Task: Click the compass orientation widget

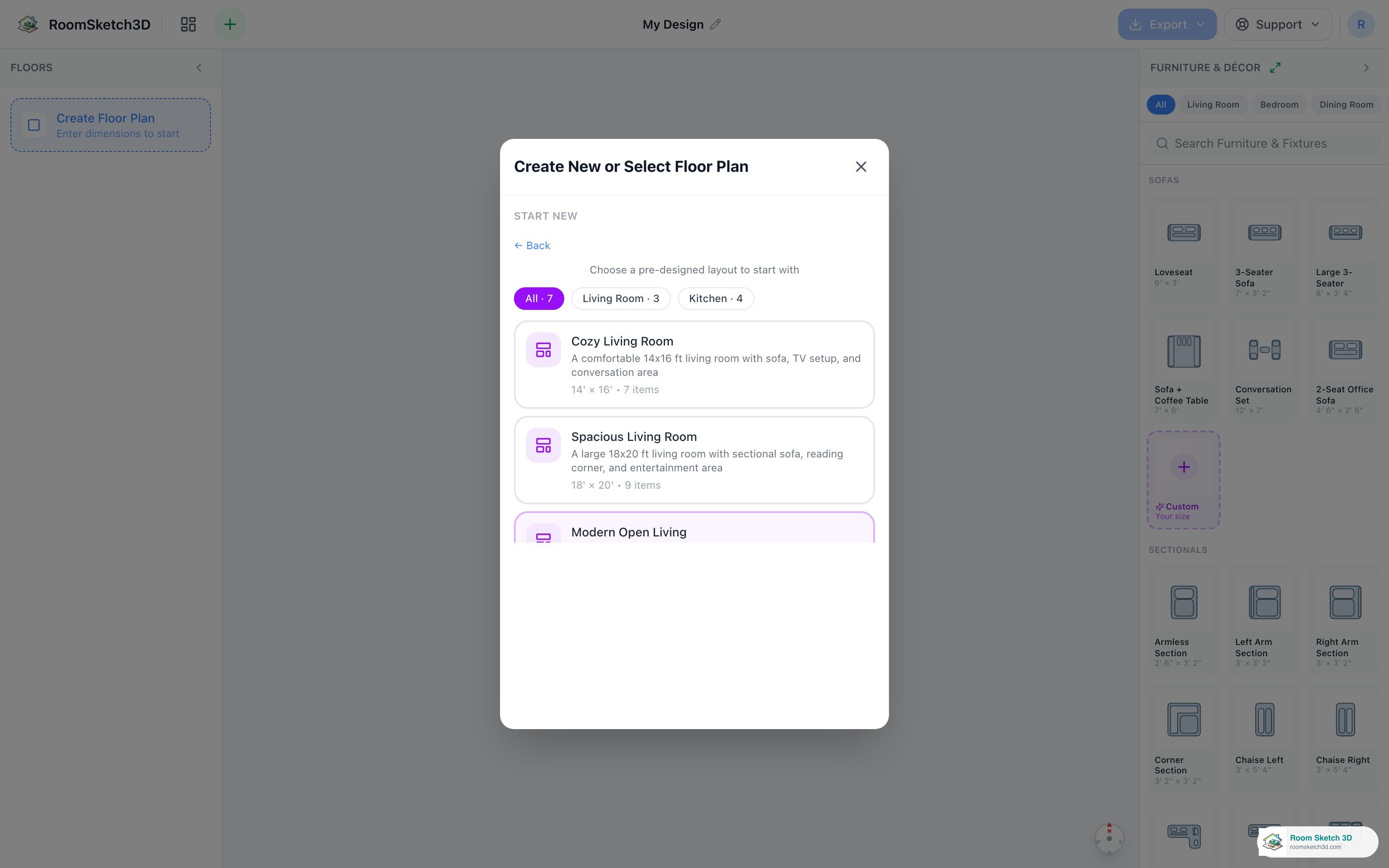Action: pos(1109,839)
